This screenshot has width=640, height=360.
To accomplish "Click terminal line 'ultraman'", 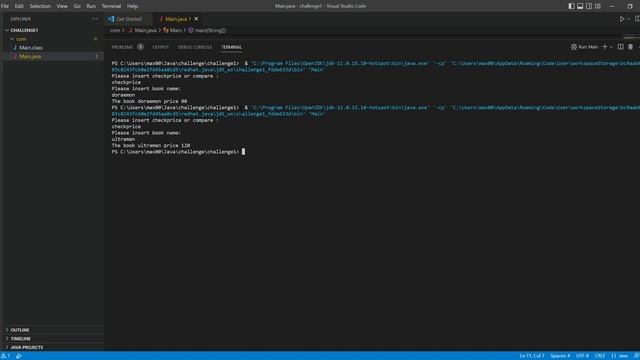I will point(123,139).
